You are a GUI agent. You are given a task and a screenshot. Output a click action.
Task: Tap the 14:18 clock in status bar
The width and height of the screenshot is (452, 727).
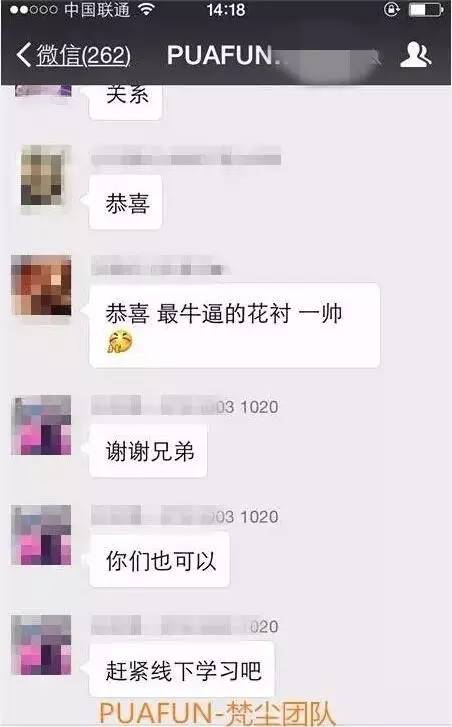(226, 10)
